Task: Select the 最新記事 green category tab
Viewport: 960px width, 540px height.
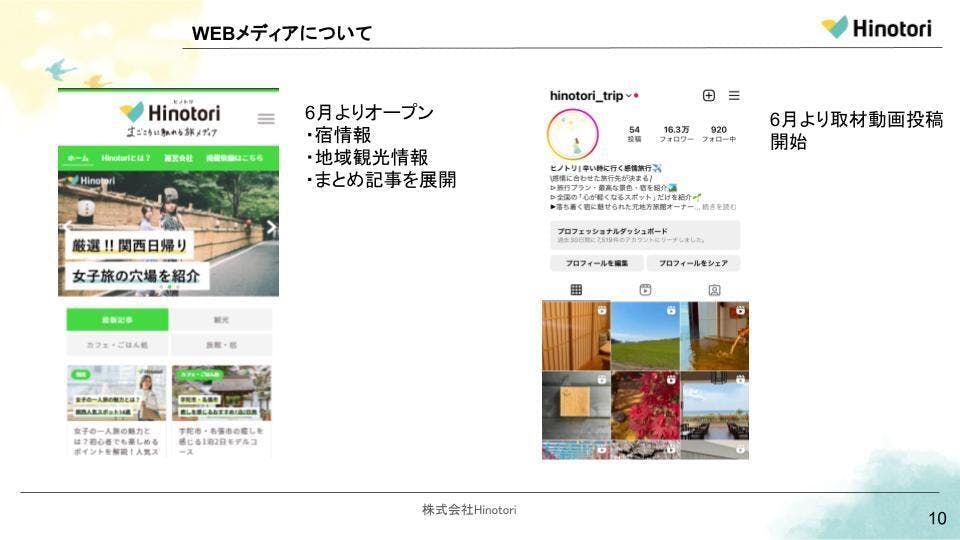Action: click(117, 320)
